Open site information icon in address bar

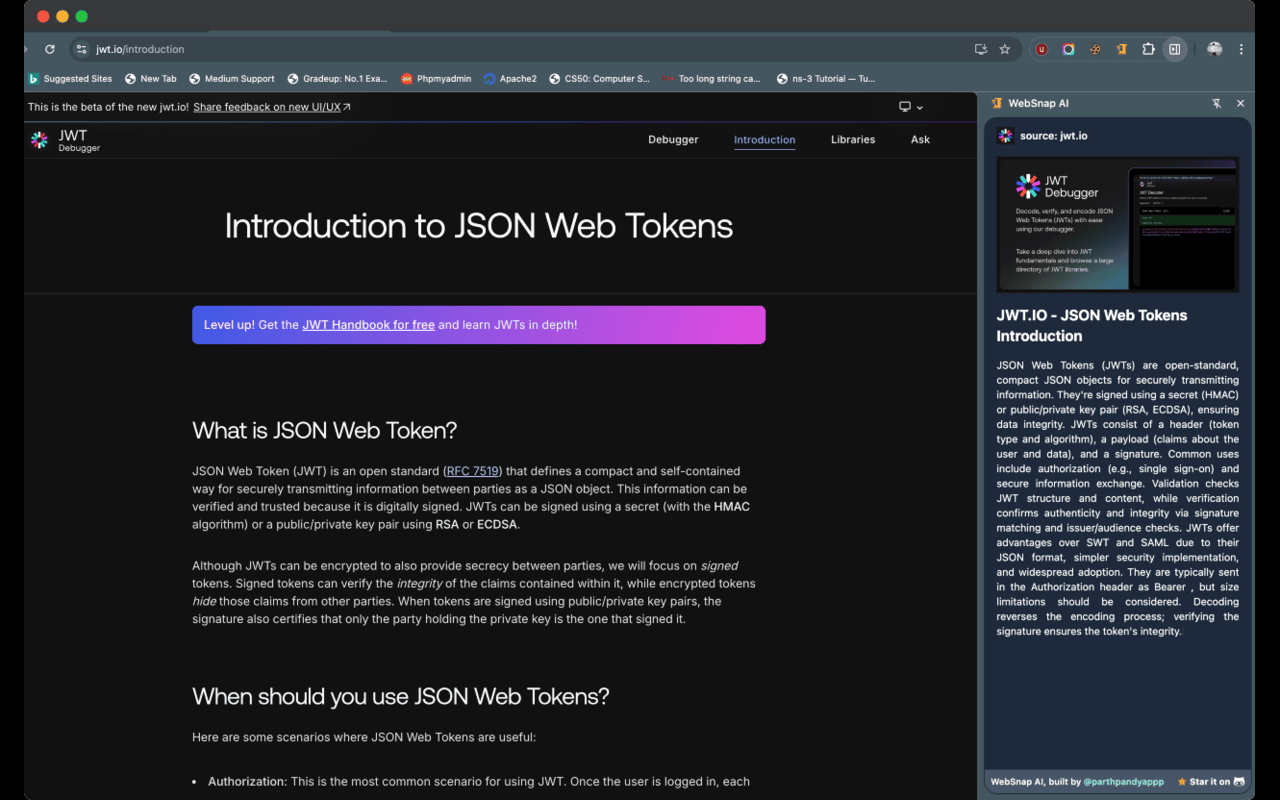82,49
